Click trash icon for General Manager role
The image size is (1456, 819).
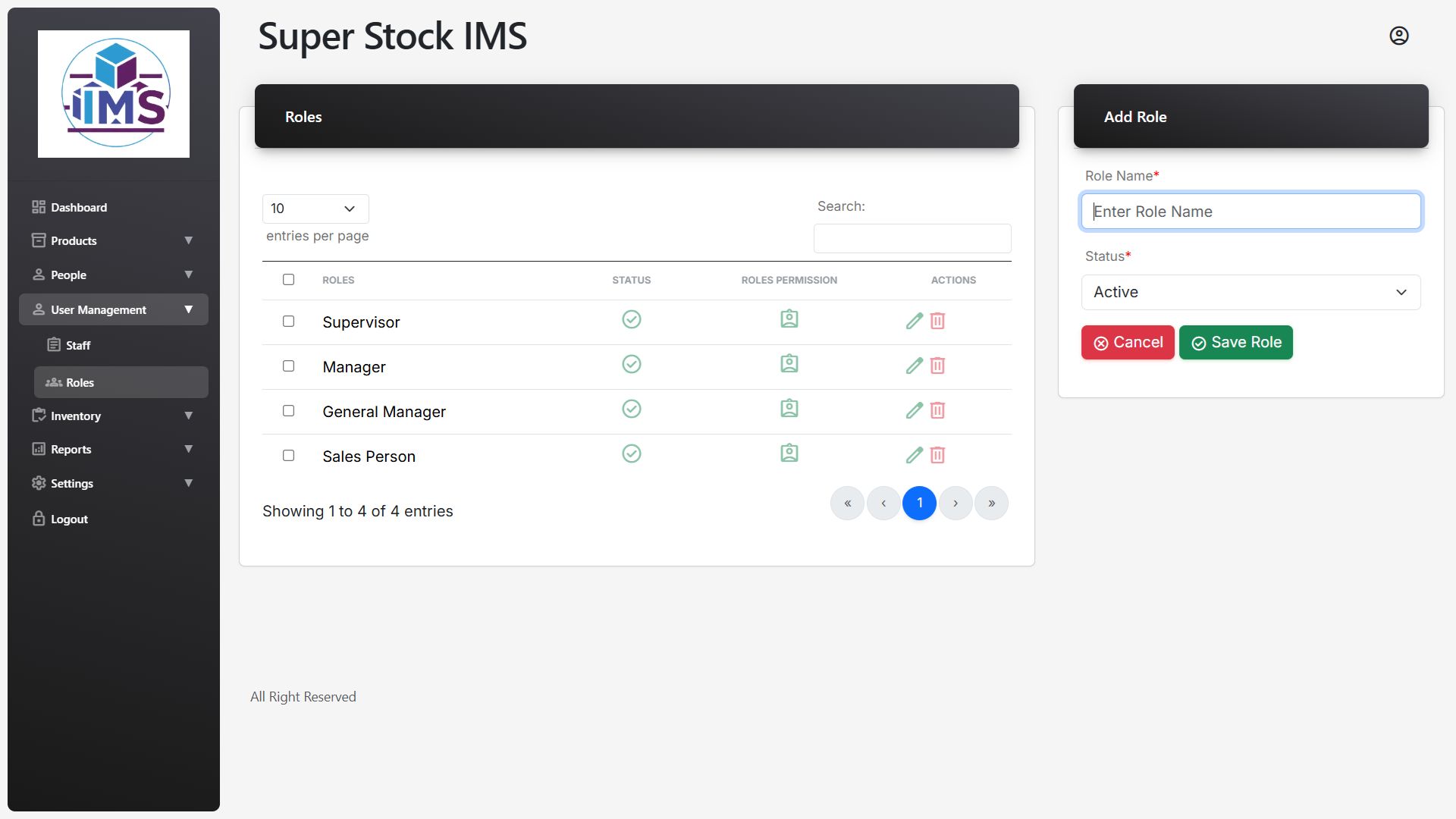[x=937, y=410]
